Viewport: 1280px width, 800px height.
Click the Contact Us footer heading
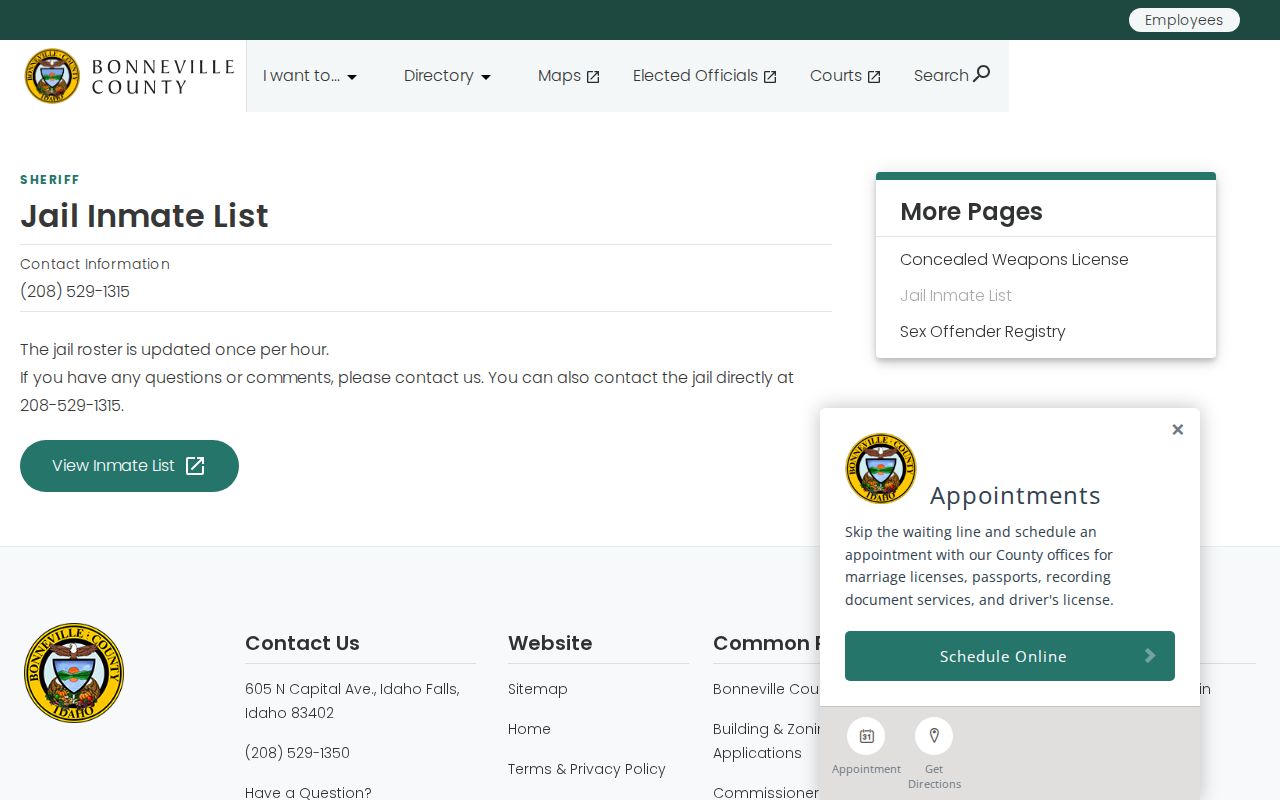coord(302,643)
